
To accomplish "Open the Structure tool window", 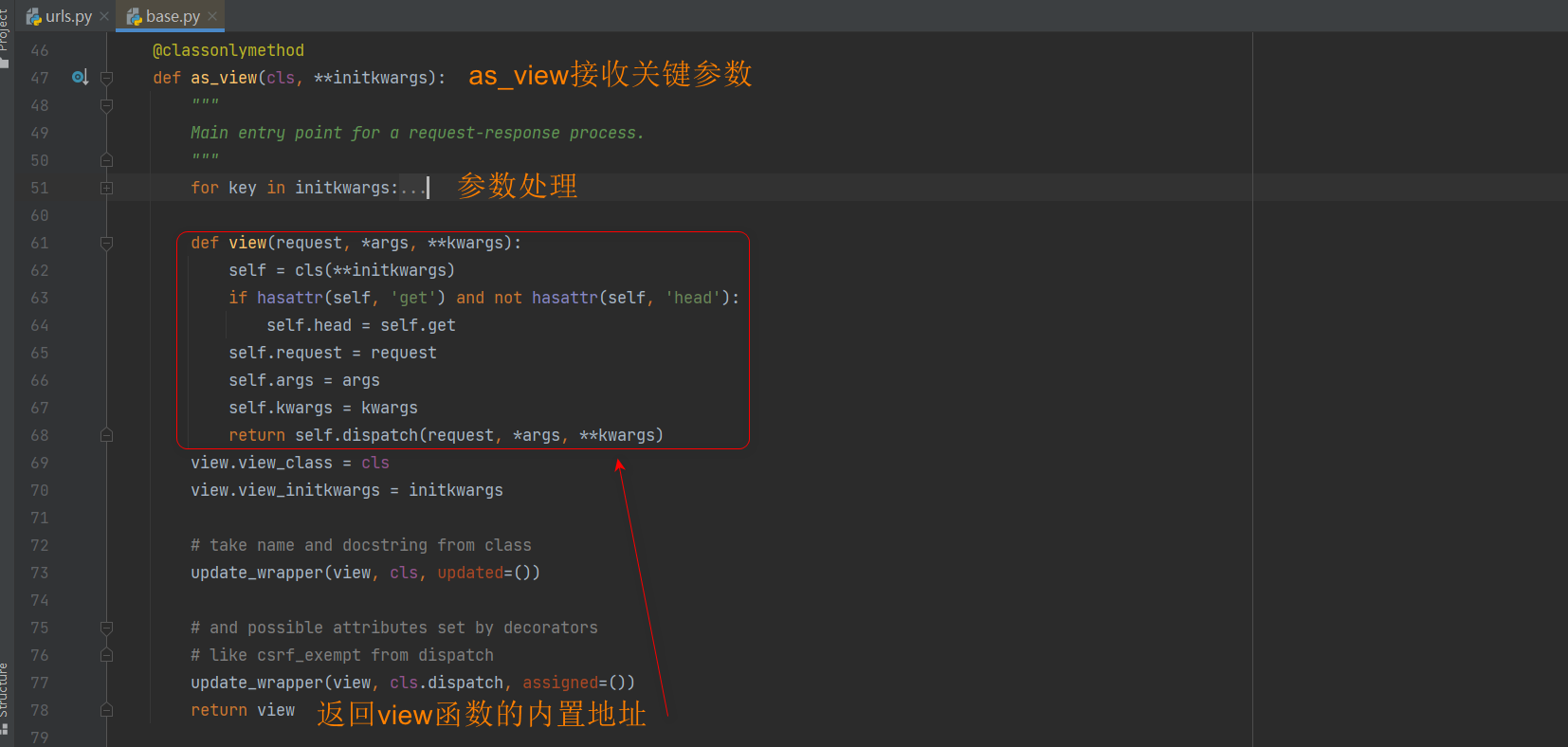I will 5,700.
